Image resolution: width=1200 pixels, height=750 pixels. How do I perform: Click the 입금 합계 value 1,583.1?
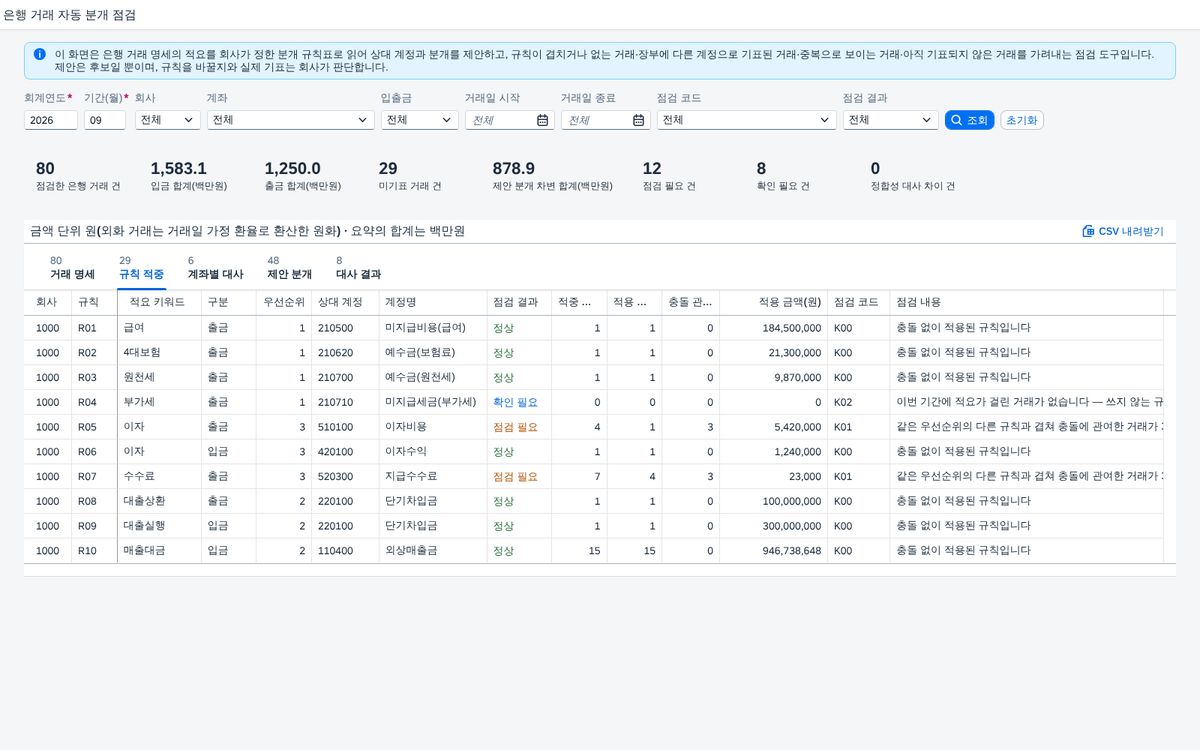(178, 168)
